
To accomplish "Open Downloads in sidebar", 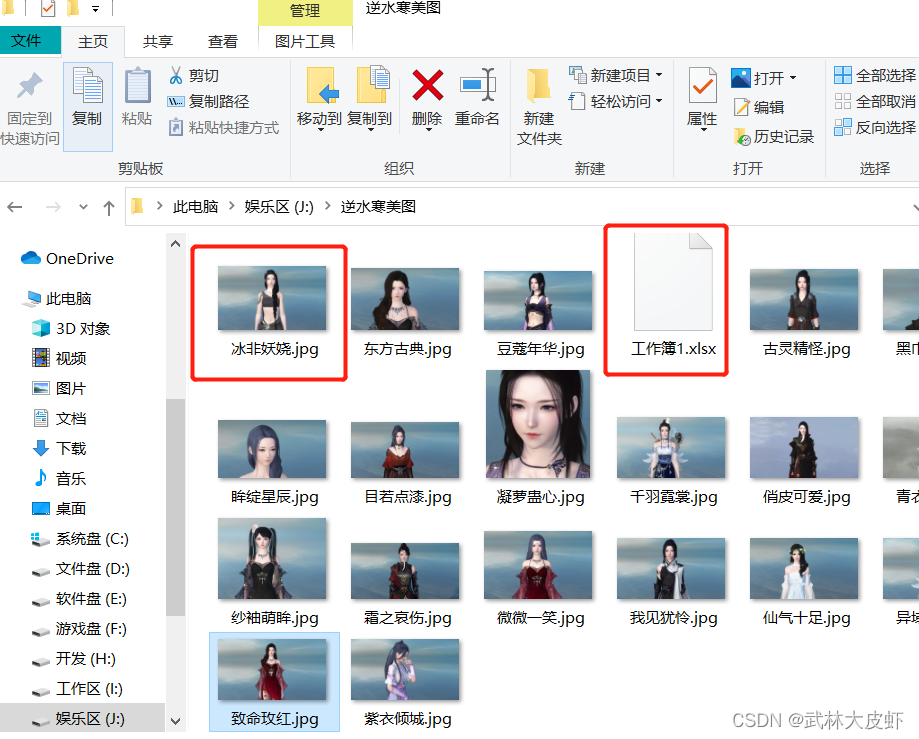I will pos(59,448).
